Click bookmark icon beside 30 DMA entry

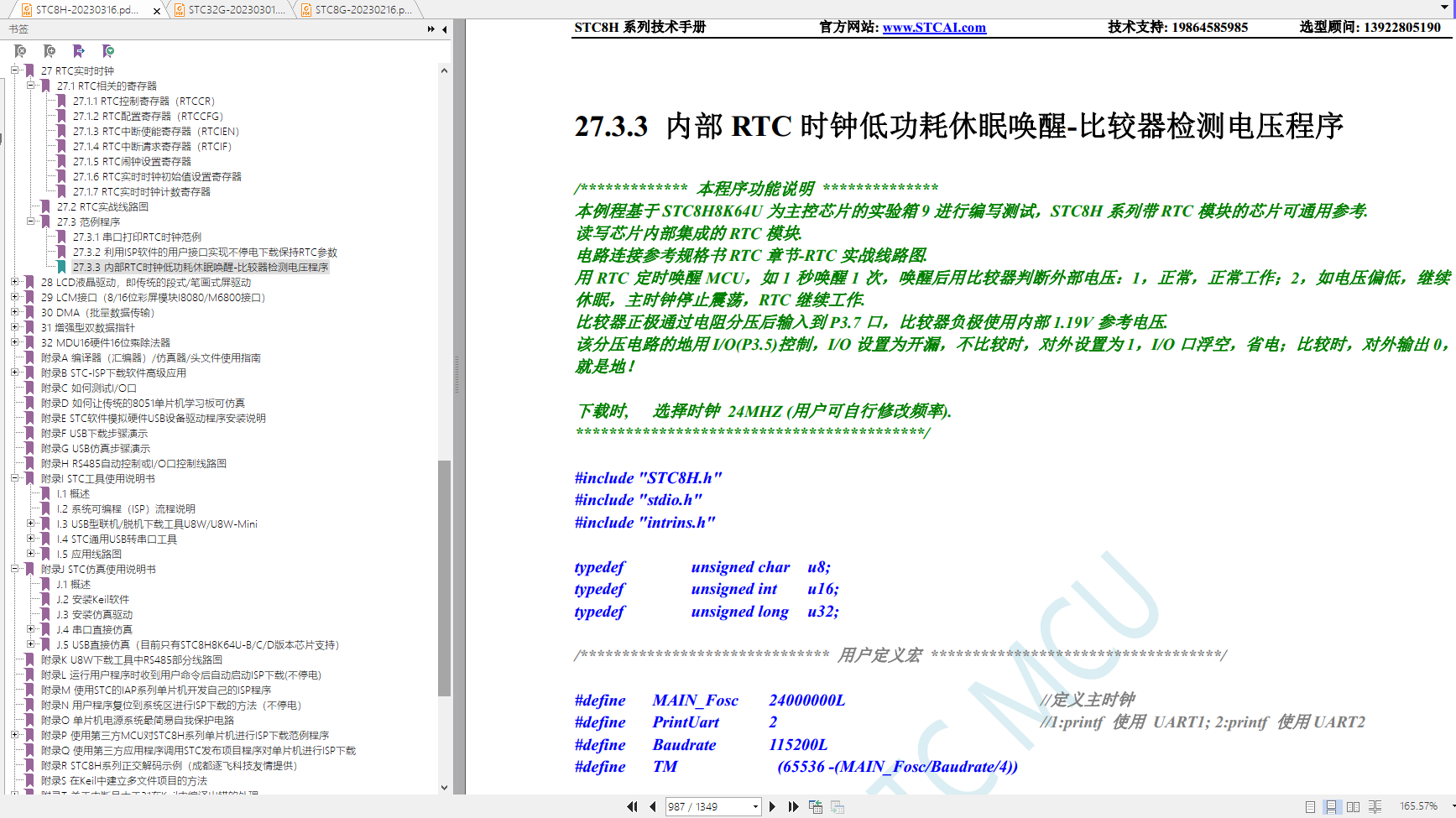coord(30,313)
